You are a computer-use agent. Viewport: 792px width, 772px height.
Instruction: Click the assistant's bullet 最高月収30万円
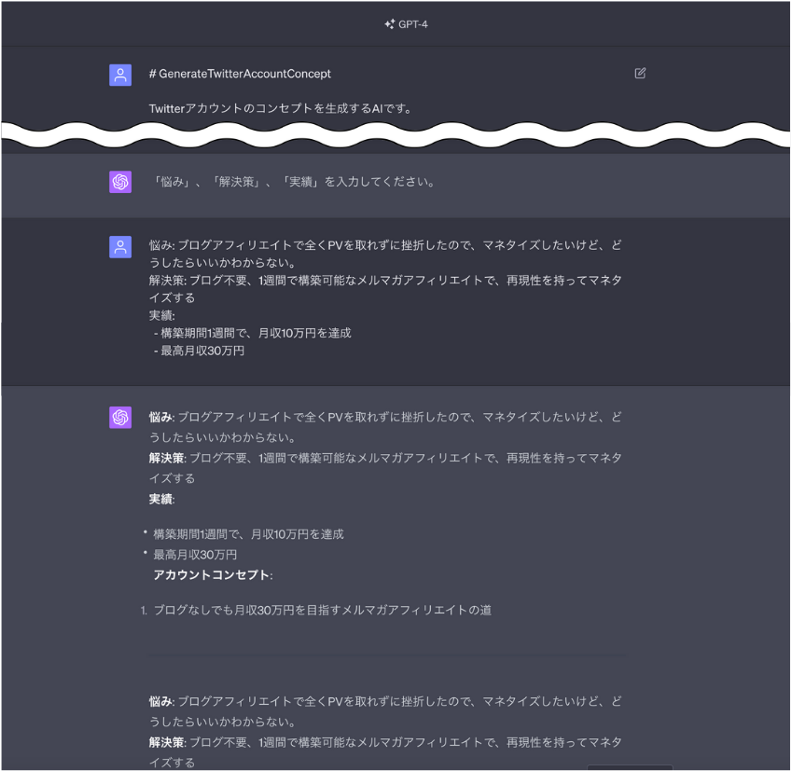[195, 555]
